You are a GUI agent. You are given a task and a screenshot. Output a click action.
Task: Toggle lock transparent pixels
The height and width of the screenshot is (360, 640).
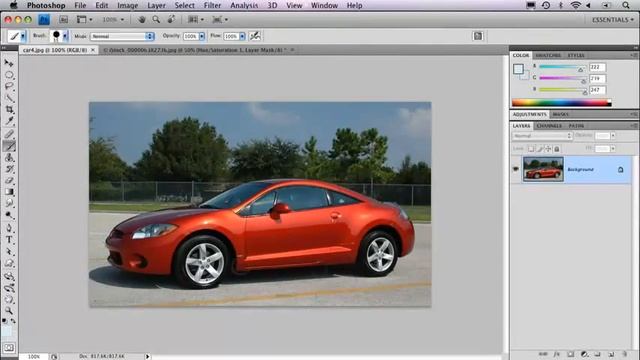point(531,149)
